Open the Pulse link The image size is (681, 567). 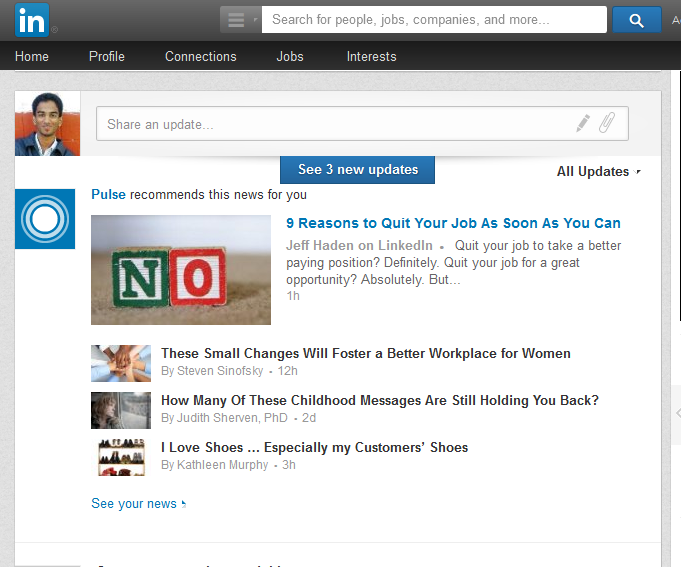click(x=108, y=194)
